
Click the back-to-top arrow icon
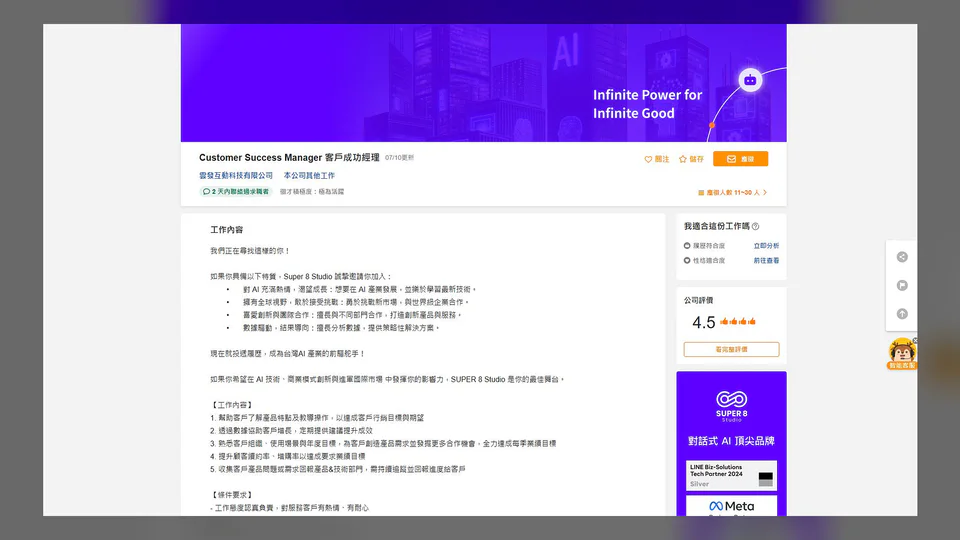pos(902,313)
